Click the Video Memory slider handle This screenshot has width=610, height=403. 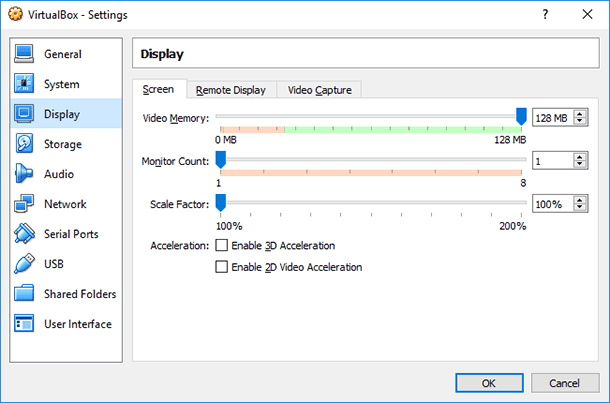(x=521, y=117)
